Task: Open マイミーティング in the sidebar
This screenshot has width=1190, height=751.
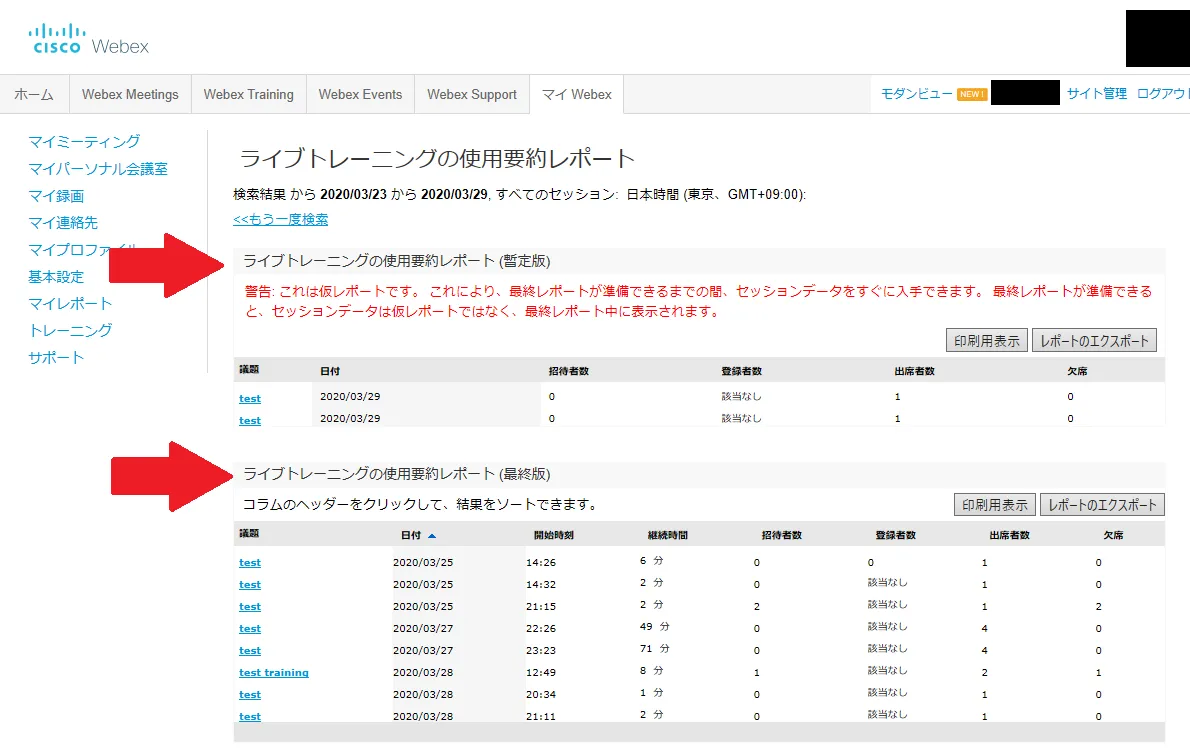Action: coord(84,141)
